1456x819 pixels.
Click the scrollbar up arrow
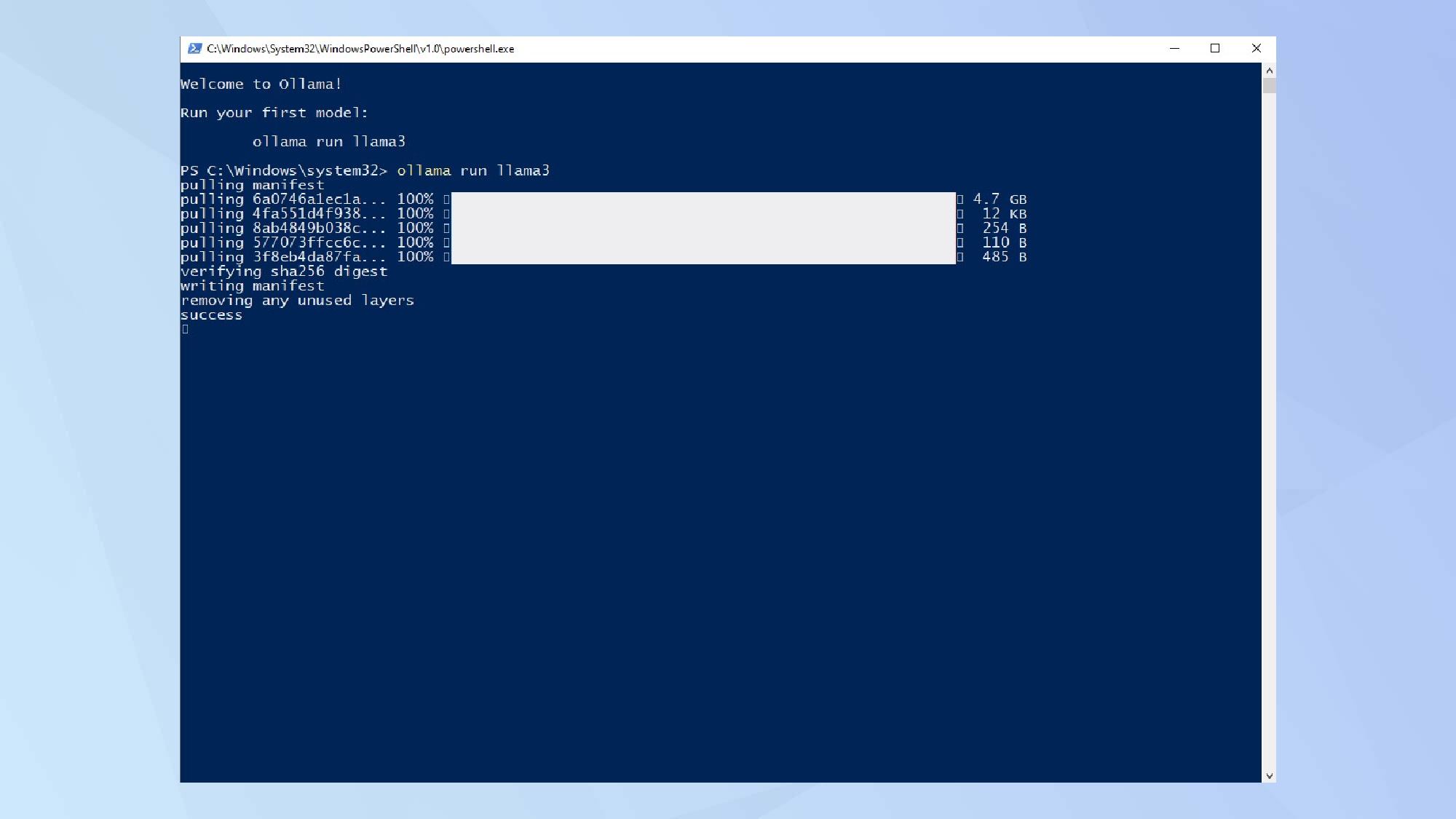(x=1269, y=71)
